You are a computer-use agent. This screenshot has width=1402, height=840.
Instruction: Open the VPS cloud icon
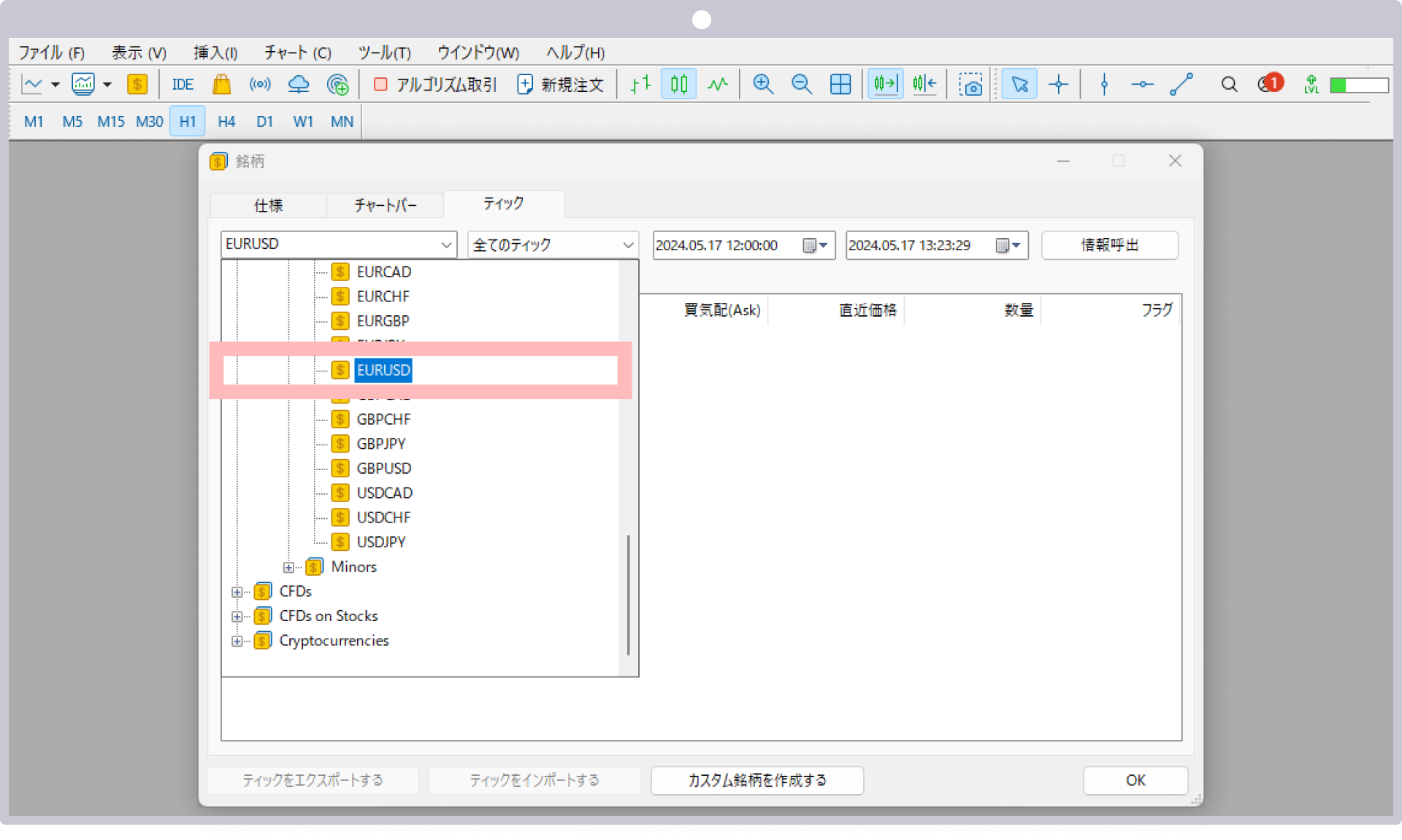point(299,85)
